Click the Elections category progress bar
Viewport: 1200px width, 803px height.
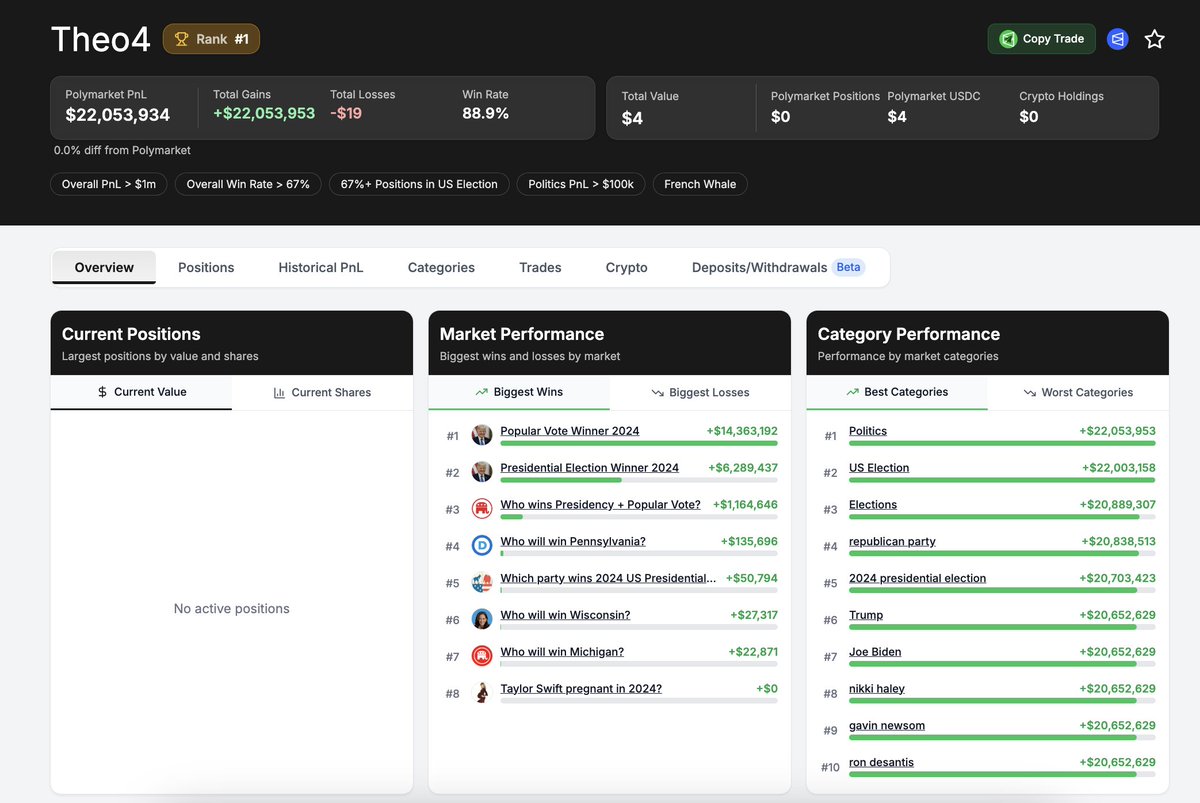click(1002, 517)
